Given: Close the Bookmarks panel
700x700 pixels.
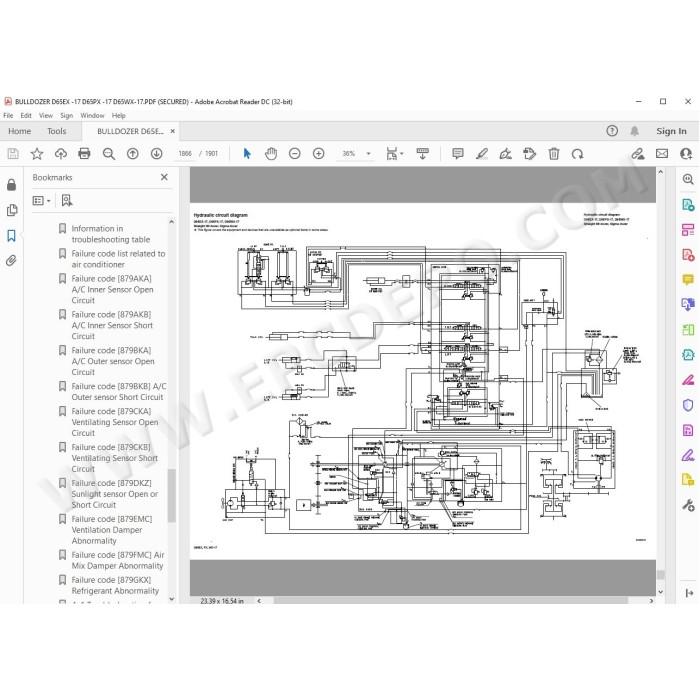Looking at the screenshot, I should [x=164, y=177].
